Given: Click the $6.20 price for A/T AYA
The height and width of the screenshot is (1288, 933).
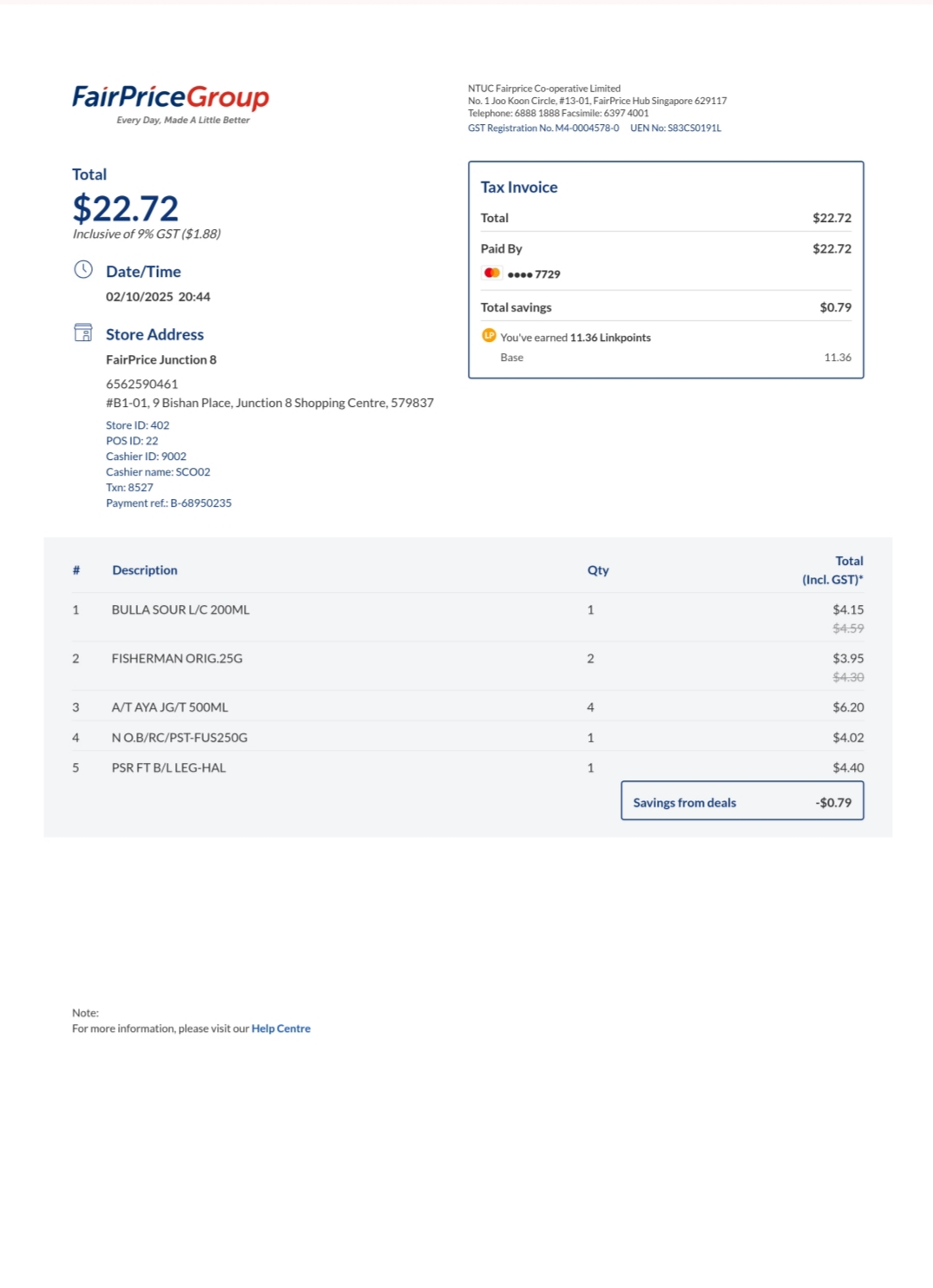Looking at the screenshot, I should [848, 707].
